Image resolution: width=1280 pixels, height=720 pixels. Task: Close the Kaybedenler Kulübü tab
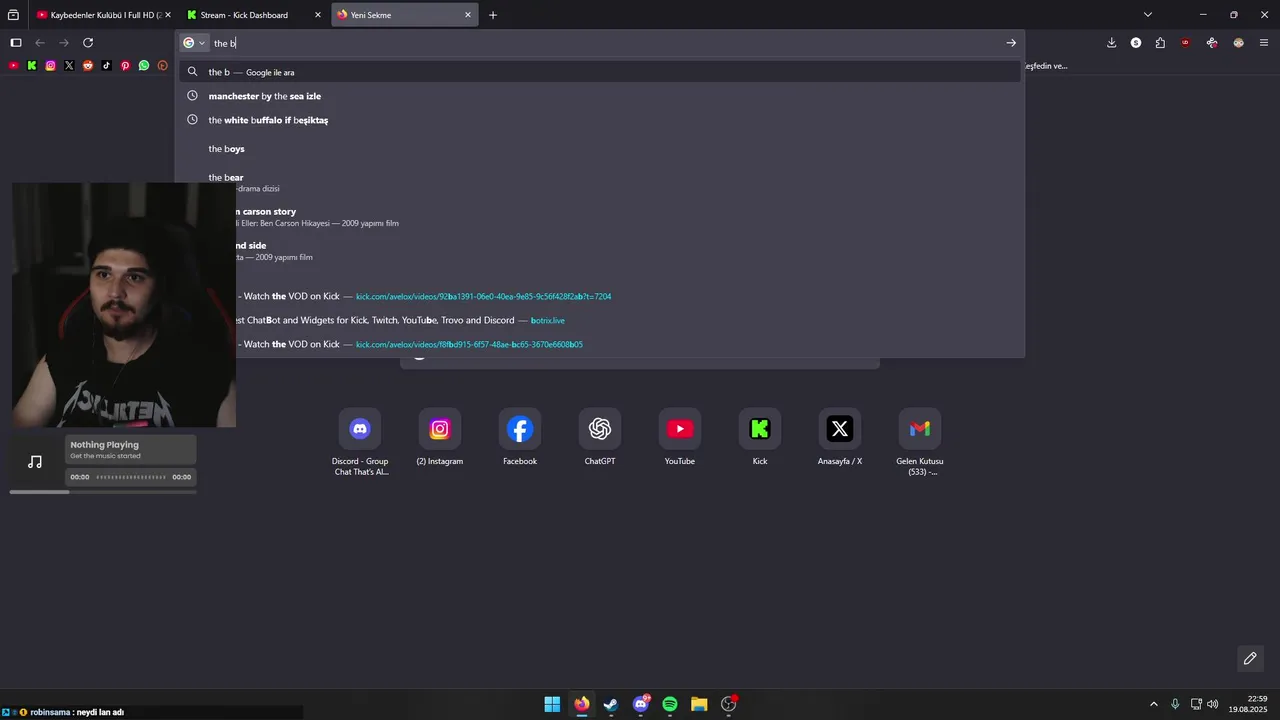tap(168, 15)
